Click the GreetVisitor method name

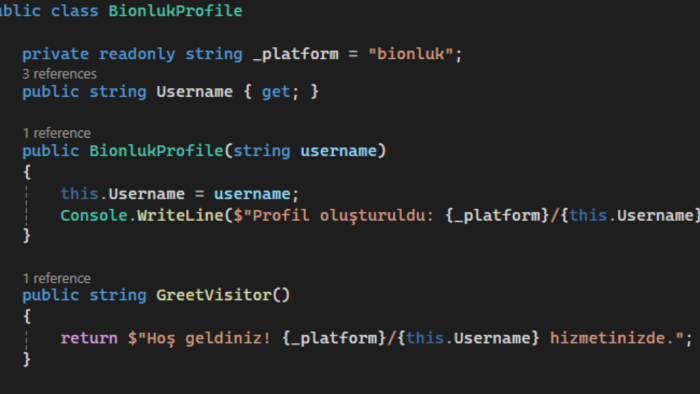click(x=214, y=295)
